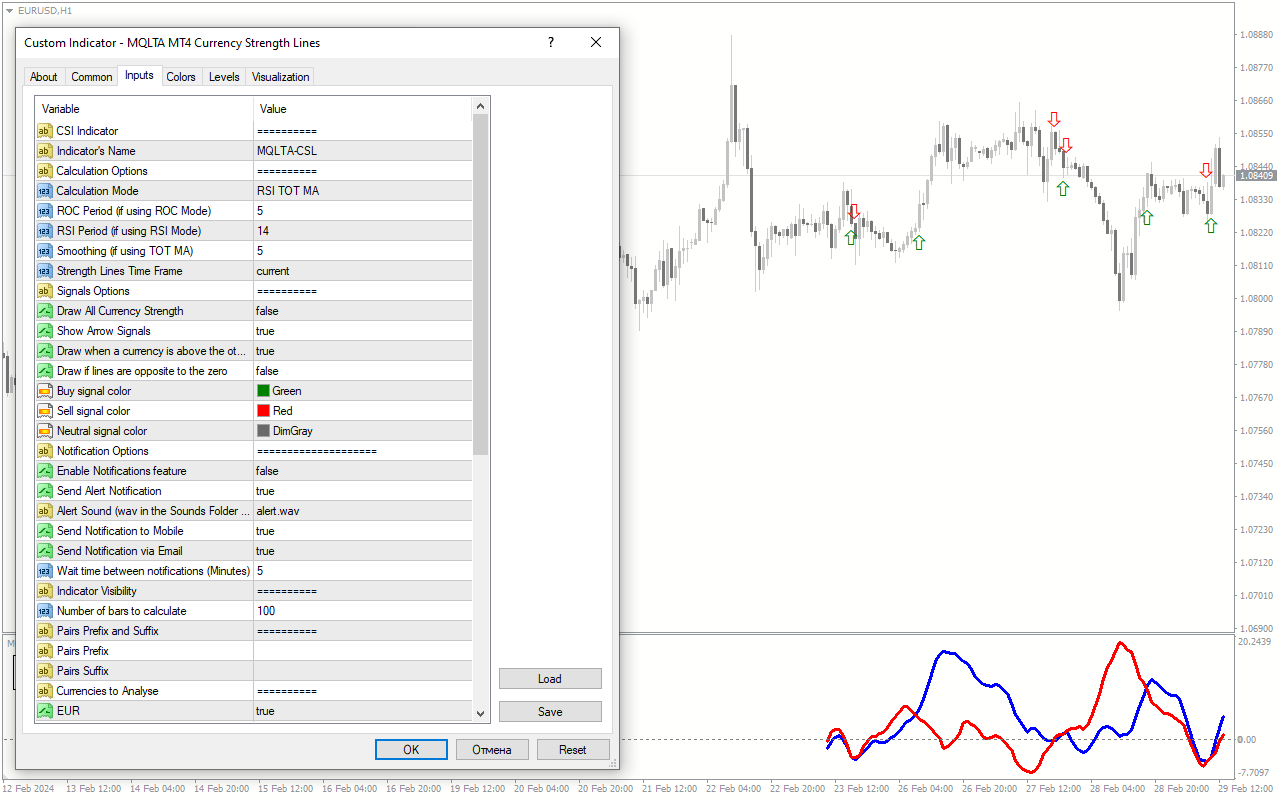
Task: Toggle value of Draw when a currency is above
Action: point(362,351)
